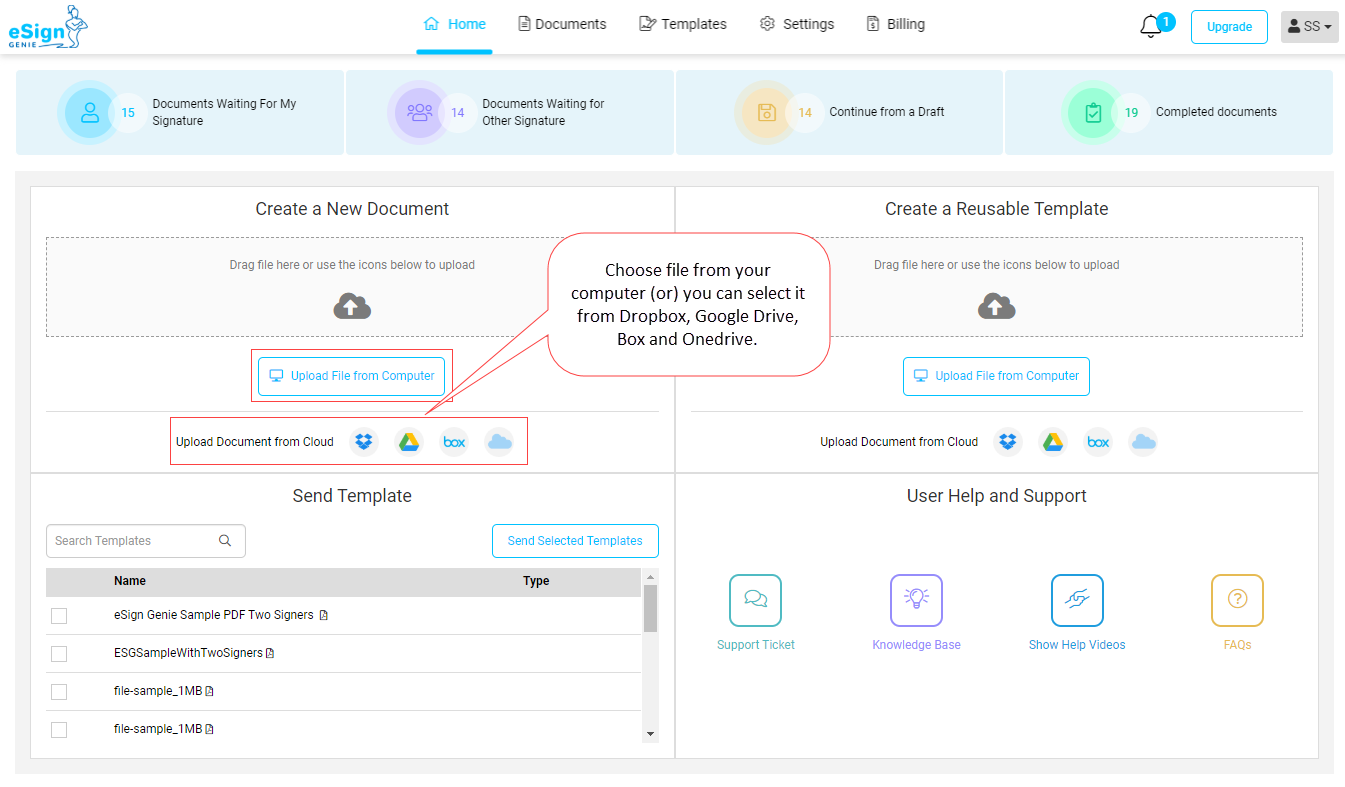Click 15 count on Waiting For My Signature
The height and width of the screenshot is (787, 1345).
(x=128, y=113)
